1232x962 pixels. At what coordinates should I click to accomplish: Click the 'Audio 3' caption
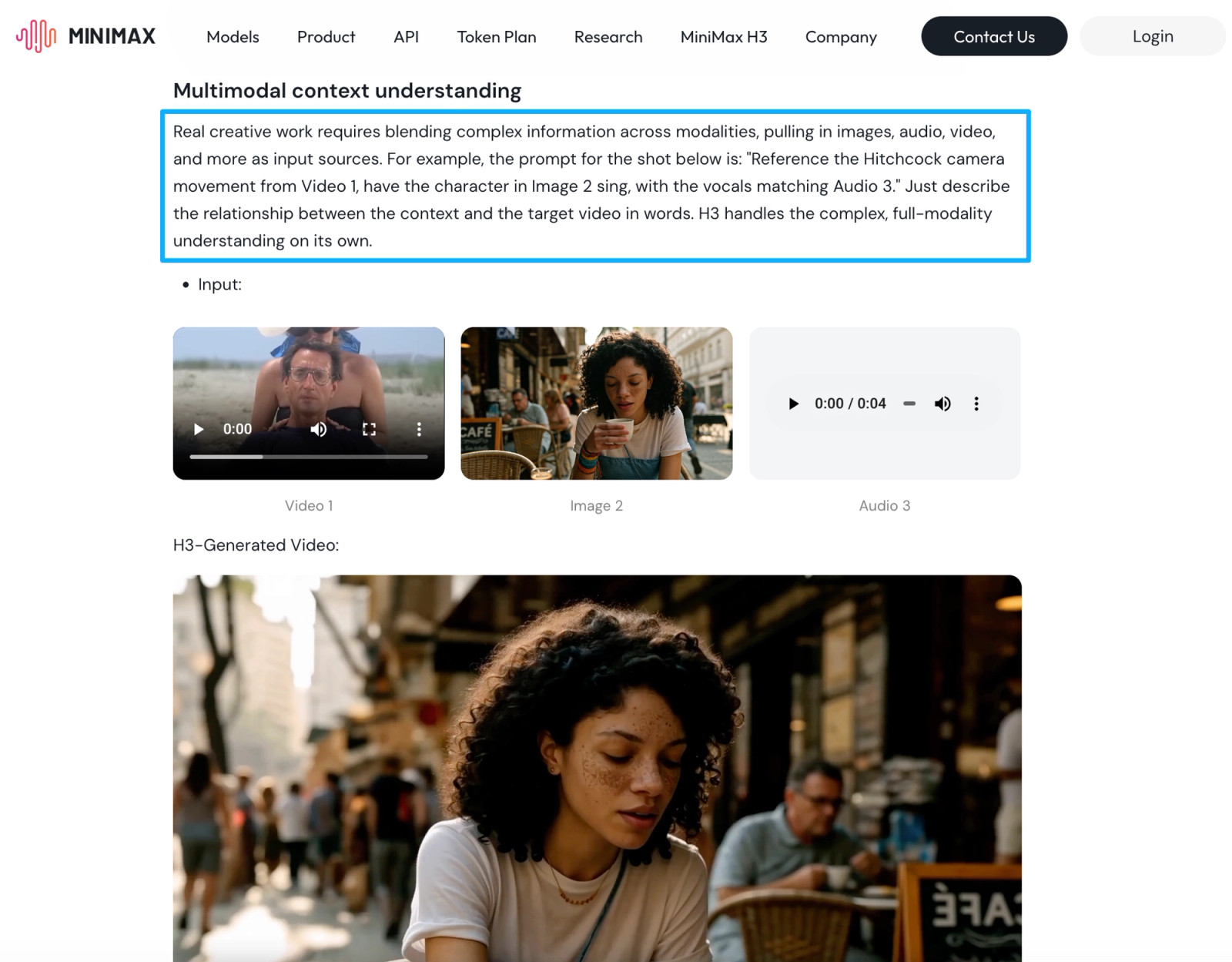click(x=885, y=505)
